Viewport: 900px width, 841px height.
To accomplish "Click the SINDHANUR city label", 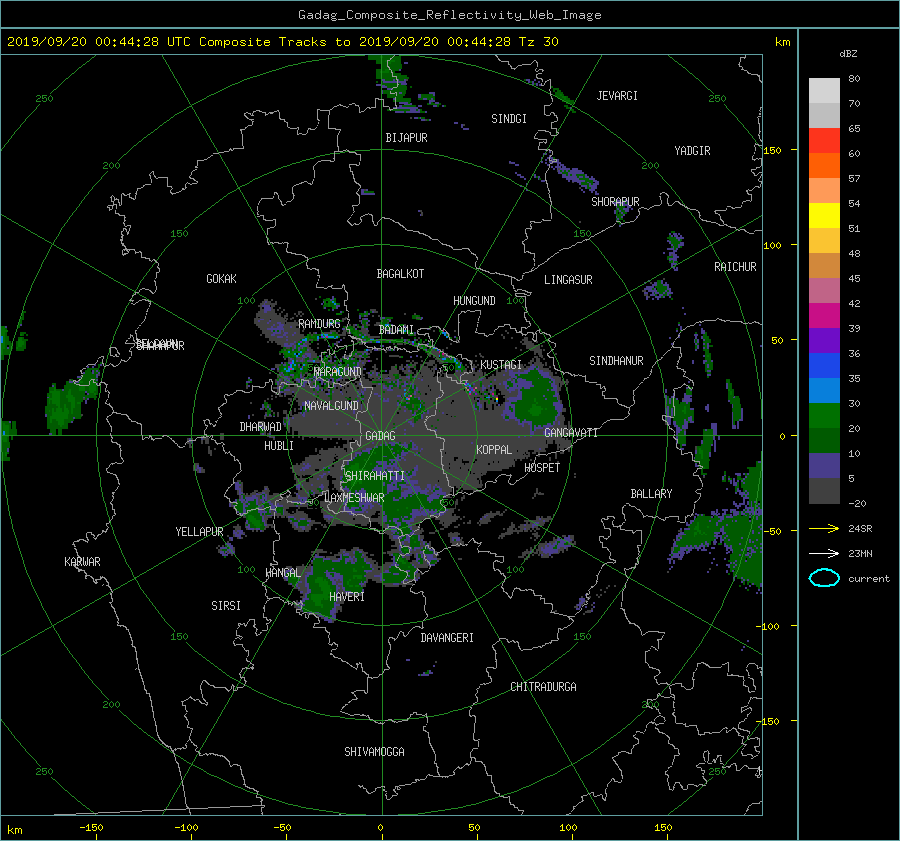I will pos(616,361).
